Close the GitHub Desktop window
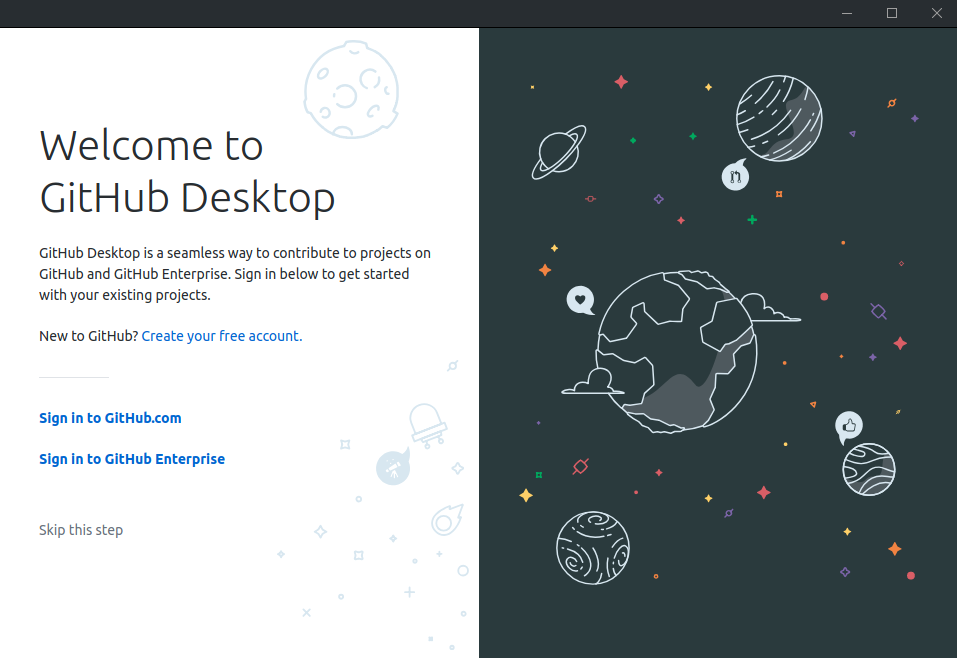Screen dimensions: 957x658 [x=936, y=13]
